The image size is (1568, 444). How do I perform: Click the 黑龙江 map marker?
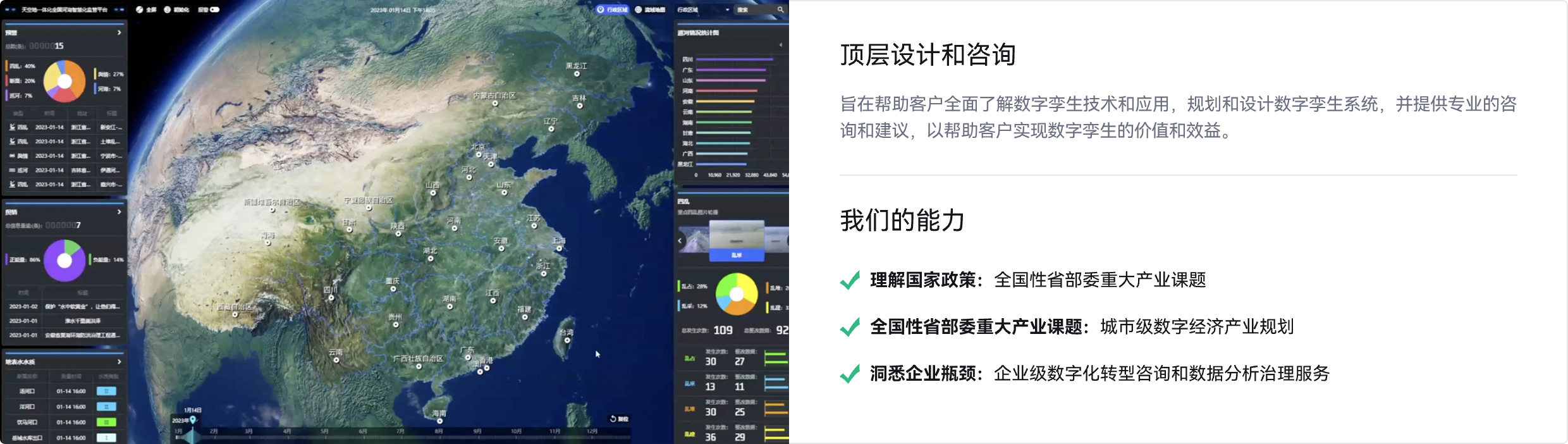577,74
